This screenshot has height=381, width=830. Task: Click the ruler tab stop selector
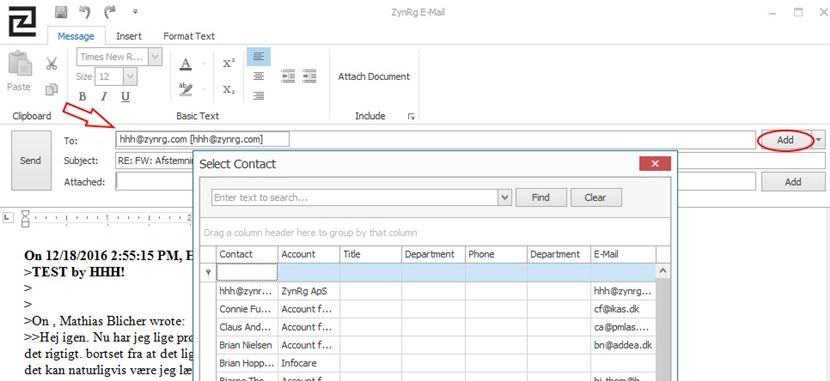pos(7,217)
